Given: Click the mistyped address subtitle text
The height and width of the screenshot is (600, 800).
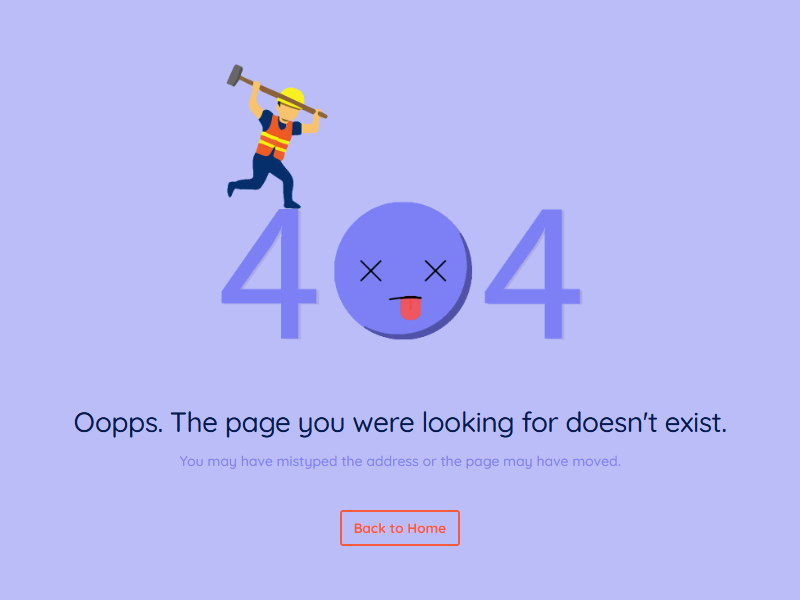Looking at the screenshot, I should (x=400, y=461).
